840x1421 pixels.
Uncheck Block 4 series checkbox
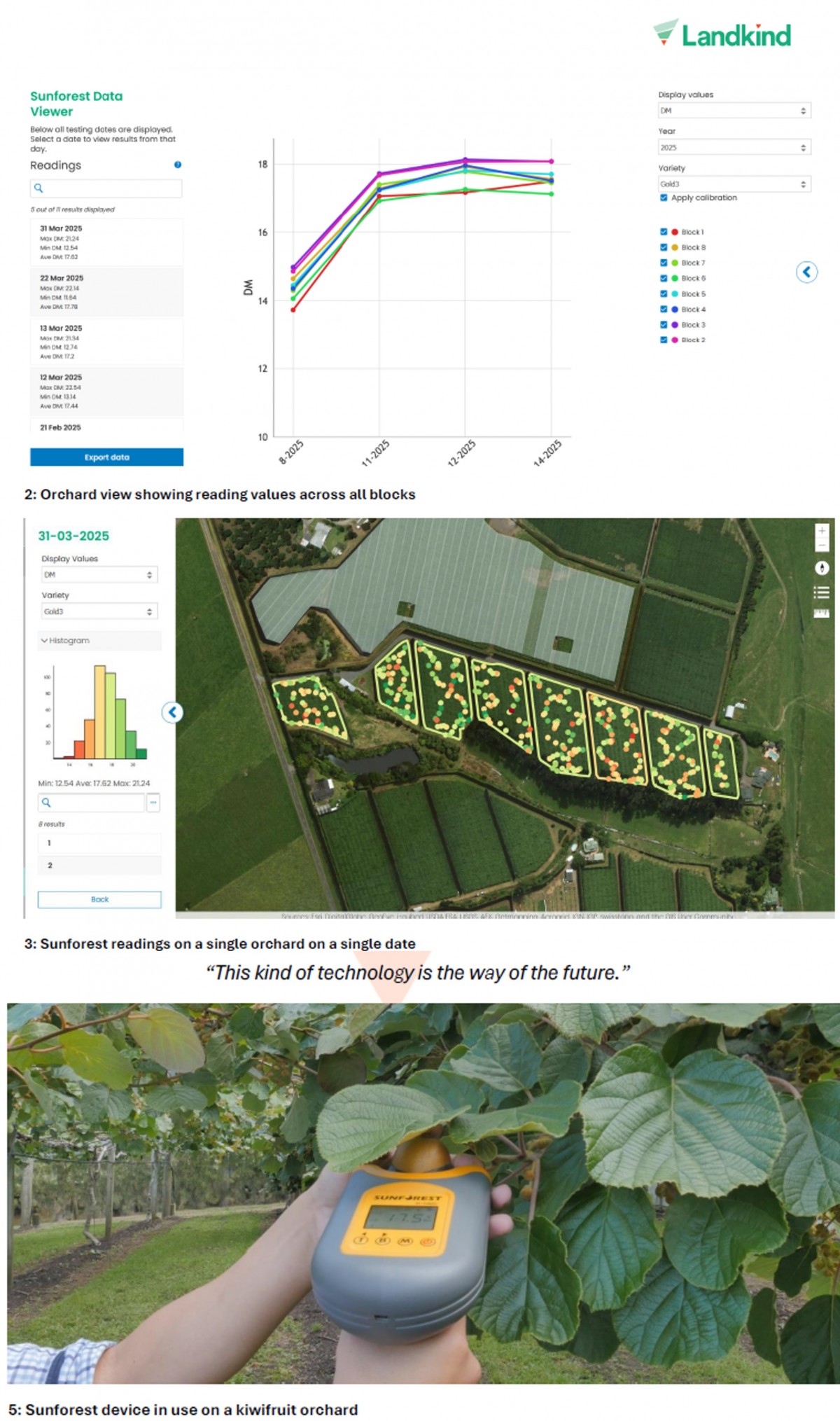(664, 309)
